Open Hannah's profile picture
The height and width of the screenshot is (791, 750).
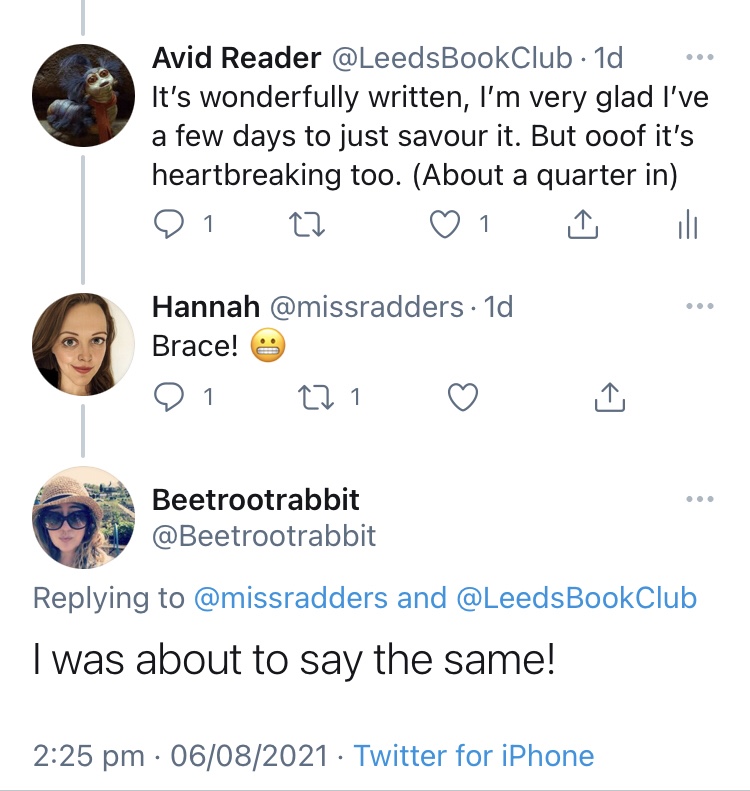pos(83,343)
